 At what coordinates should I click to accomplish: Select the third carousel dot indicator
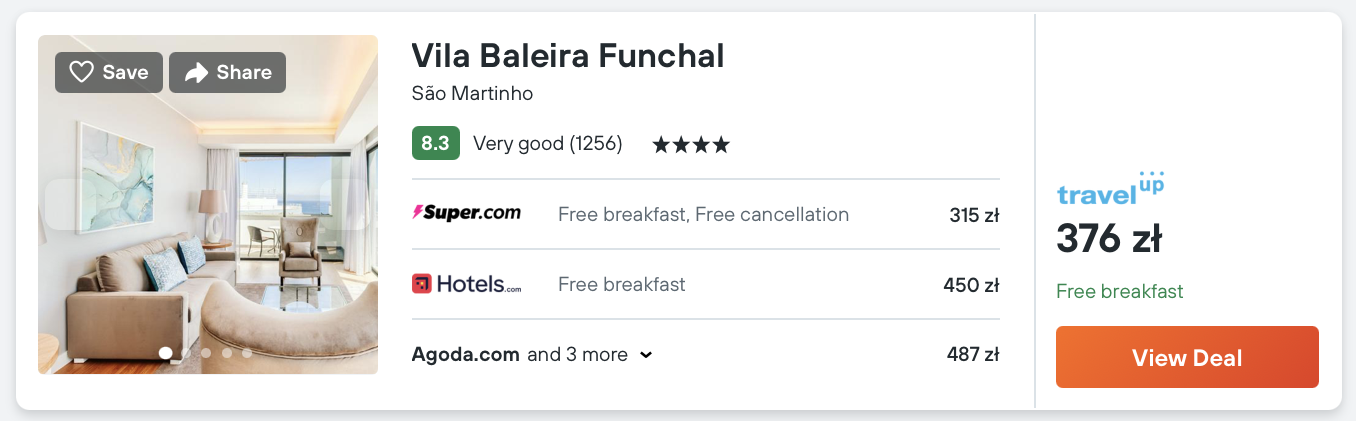(x=206, y=353)
